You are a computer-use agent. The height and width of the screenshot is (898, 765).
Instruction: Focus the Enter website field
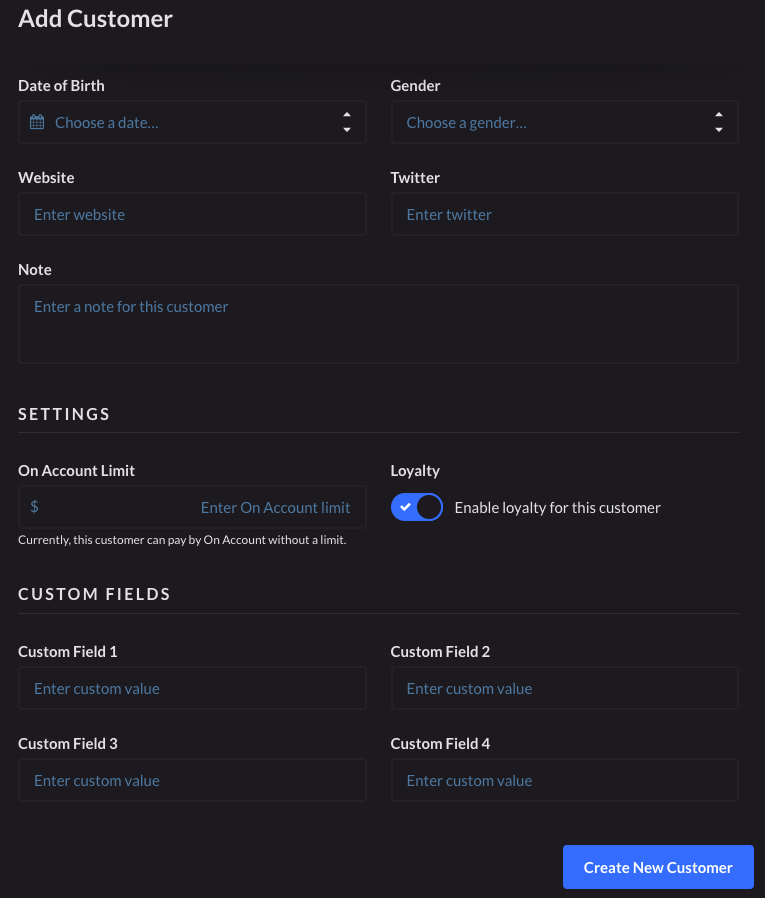[x=192, y=214]
